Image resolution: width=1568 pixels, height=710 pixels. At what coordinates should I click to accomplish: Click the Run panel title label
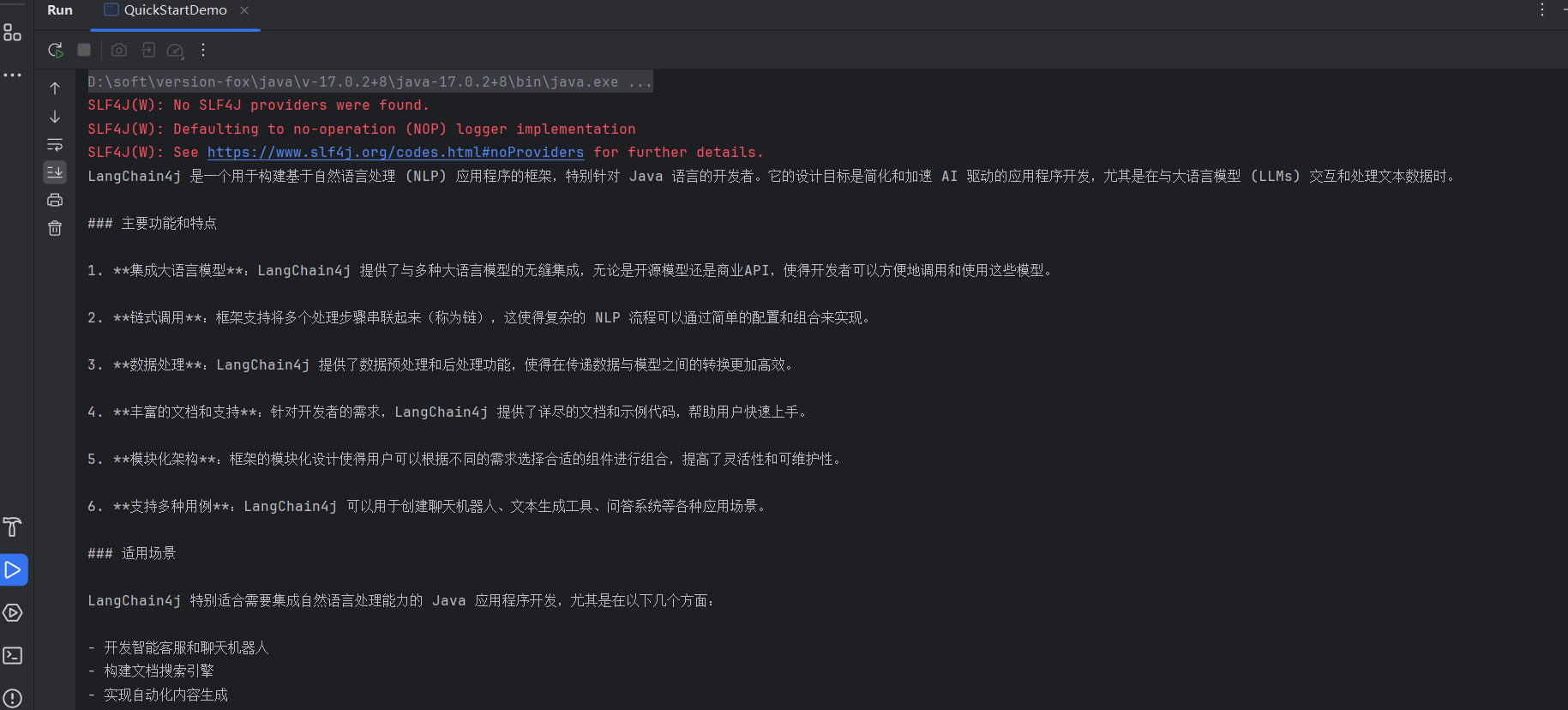click(60, 10)
